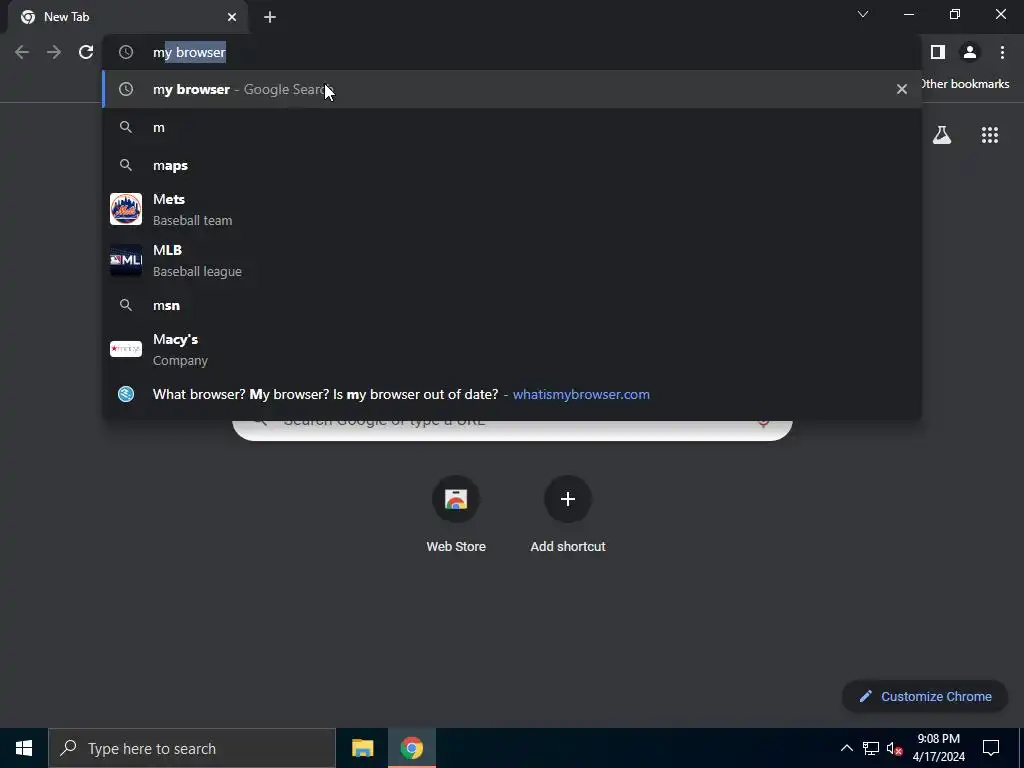Open the Web Store shortcut
This screenshot has width=1024, height=768.
coord(456,514)
